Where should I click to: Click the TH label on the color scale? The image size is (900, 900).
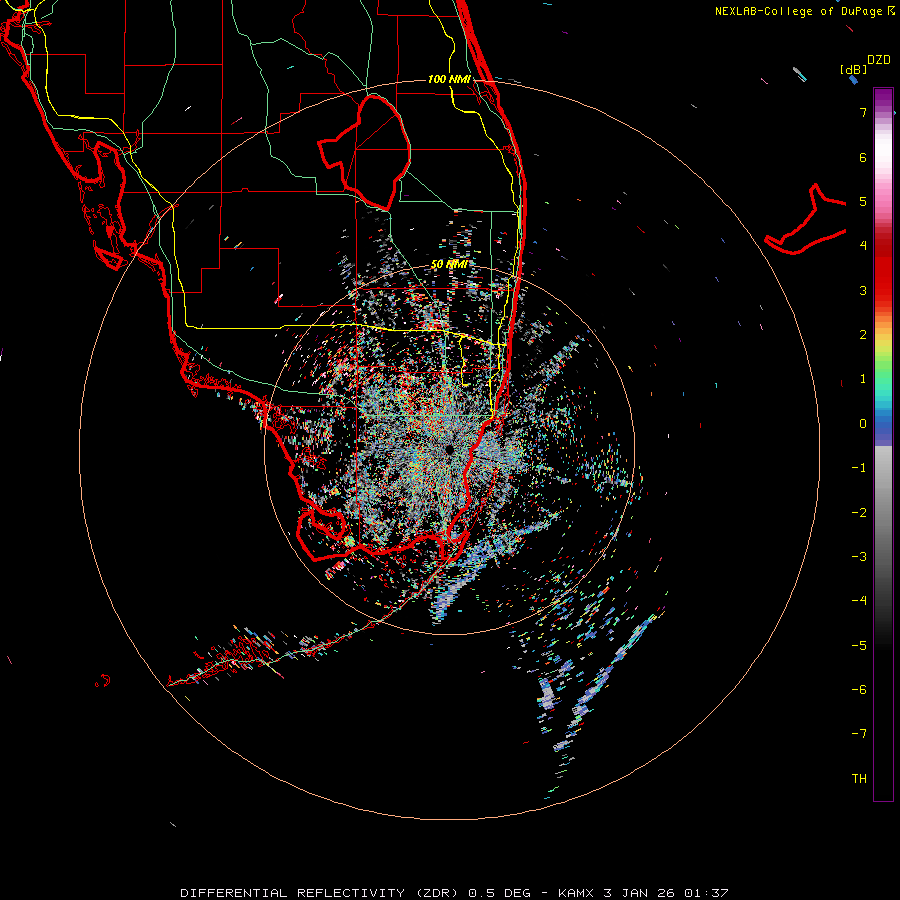859,779
